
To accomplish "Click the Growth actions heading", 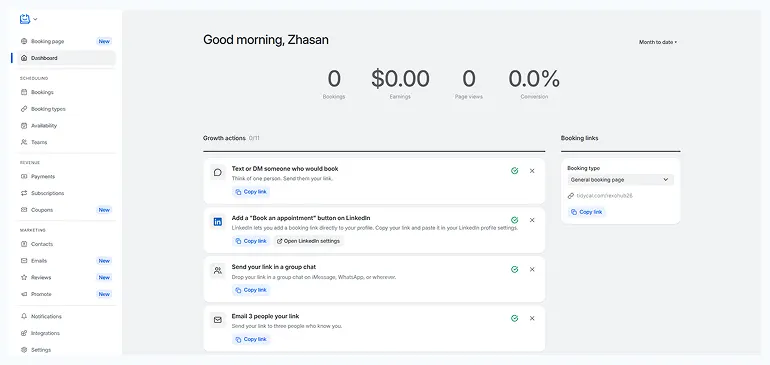I will point(224,138).
